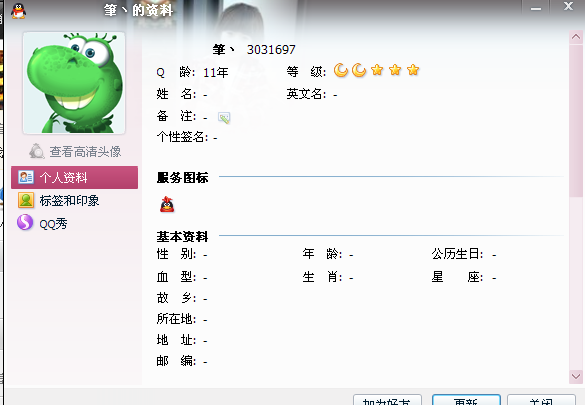Click the 服务图标 section heading
Screen dimensions: 585x405
pyautogui.click(x=182, y=178)
